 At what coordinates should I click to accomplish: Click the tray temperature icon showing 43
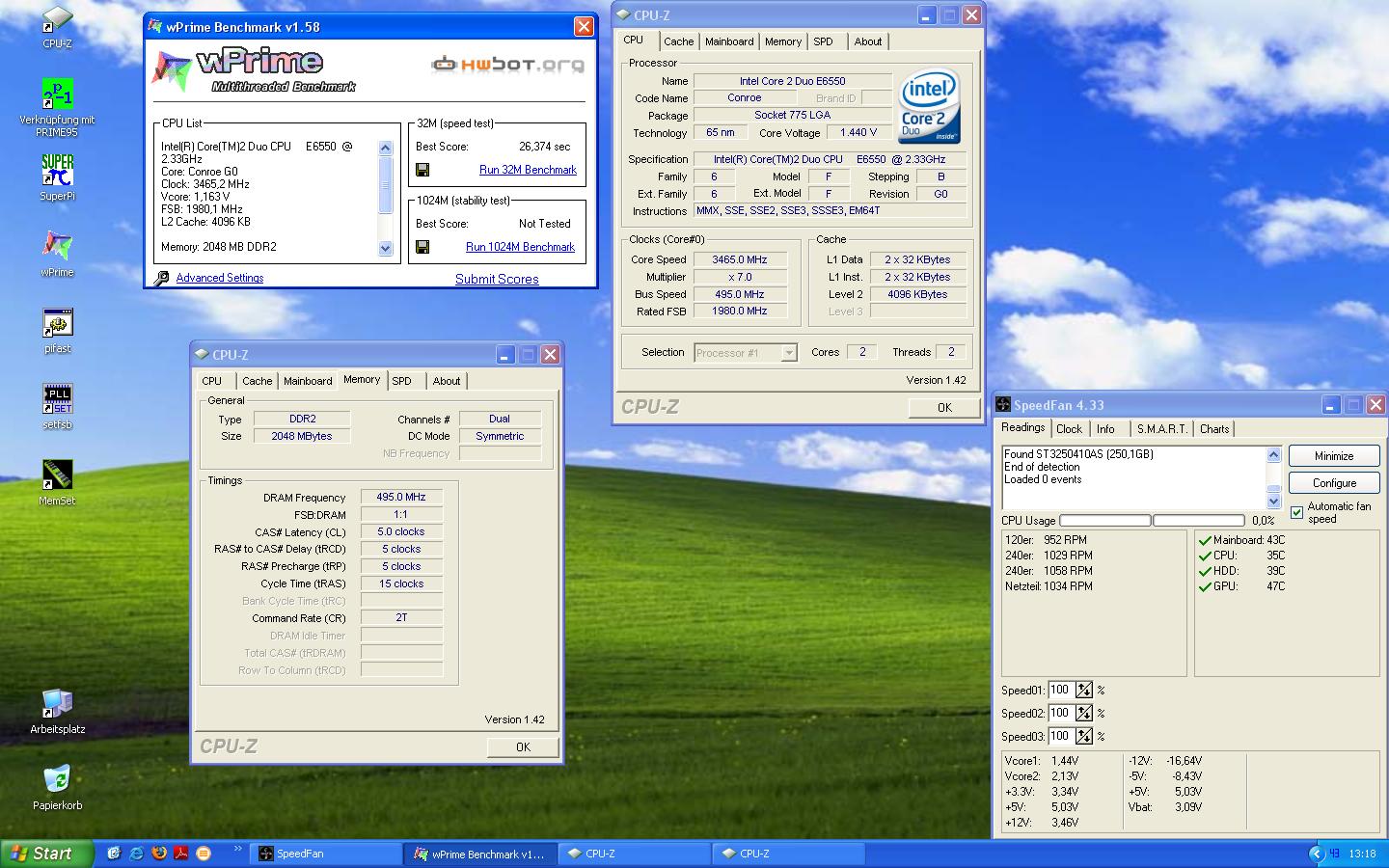tap(1335, 854)
